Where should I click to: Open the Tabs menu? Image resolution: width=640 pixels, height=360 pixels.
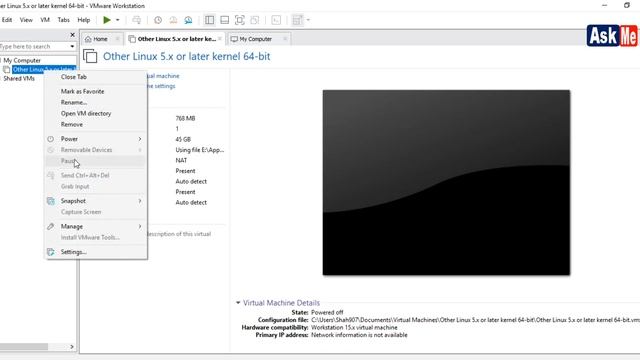click(x=64, y=20)
